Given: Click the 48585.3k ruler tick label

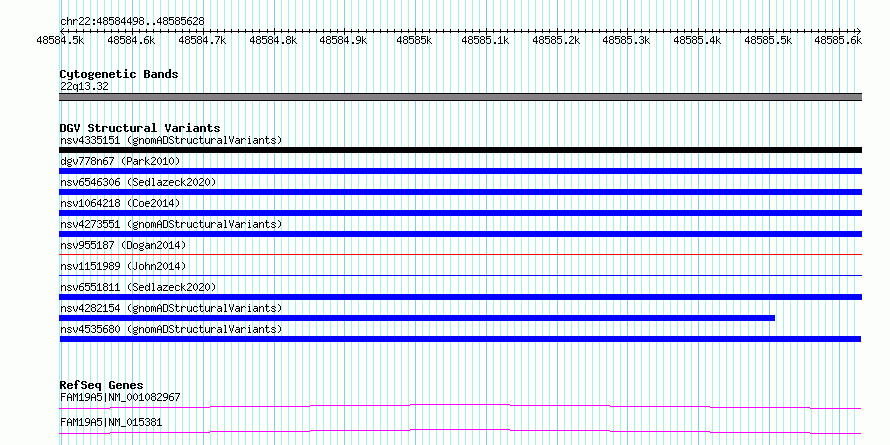Looking at the screenshot, I should pyautogui.click(x=627, y=40).
